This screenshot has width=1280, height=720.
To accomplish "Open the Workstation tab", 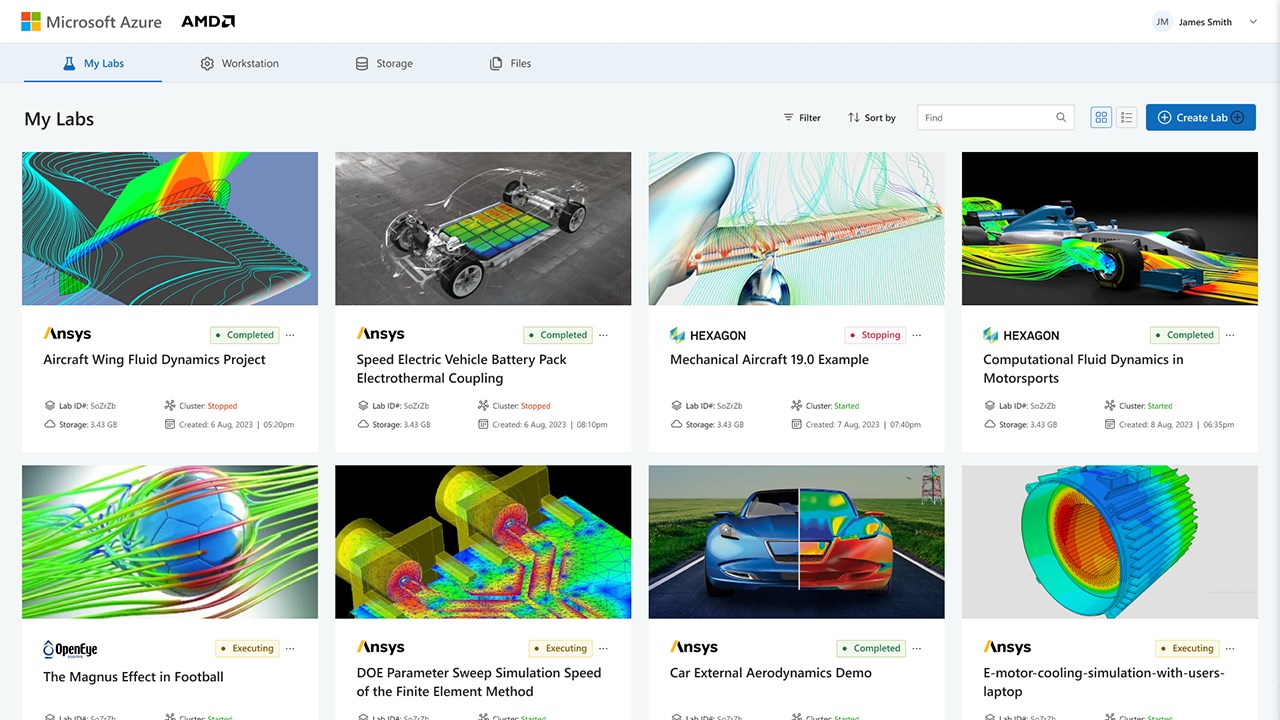I will pyautogui.click(x=240, y=63).
